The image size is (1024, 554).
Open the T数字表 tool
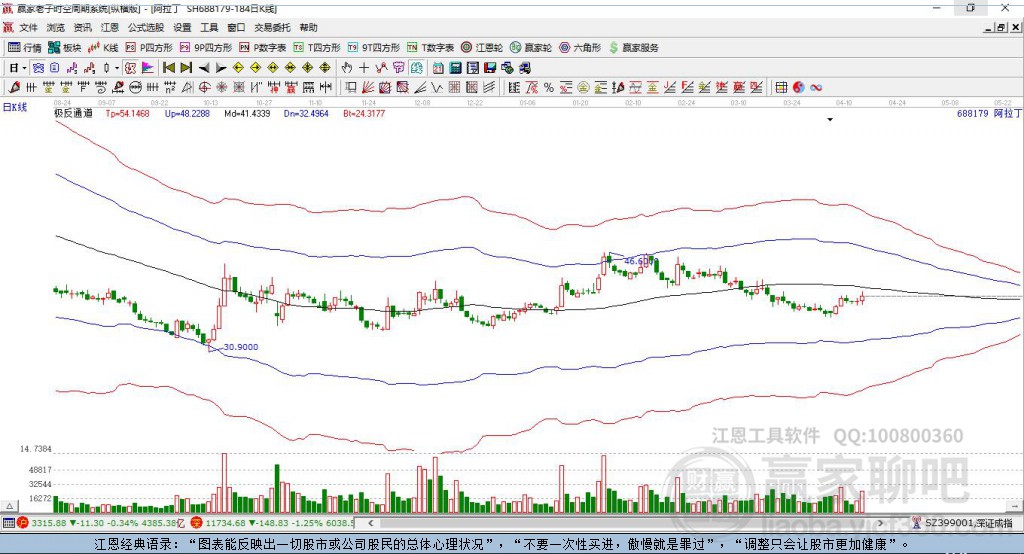click(x=430, y=48)
